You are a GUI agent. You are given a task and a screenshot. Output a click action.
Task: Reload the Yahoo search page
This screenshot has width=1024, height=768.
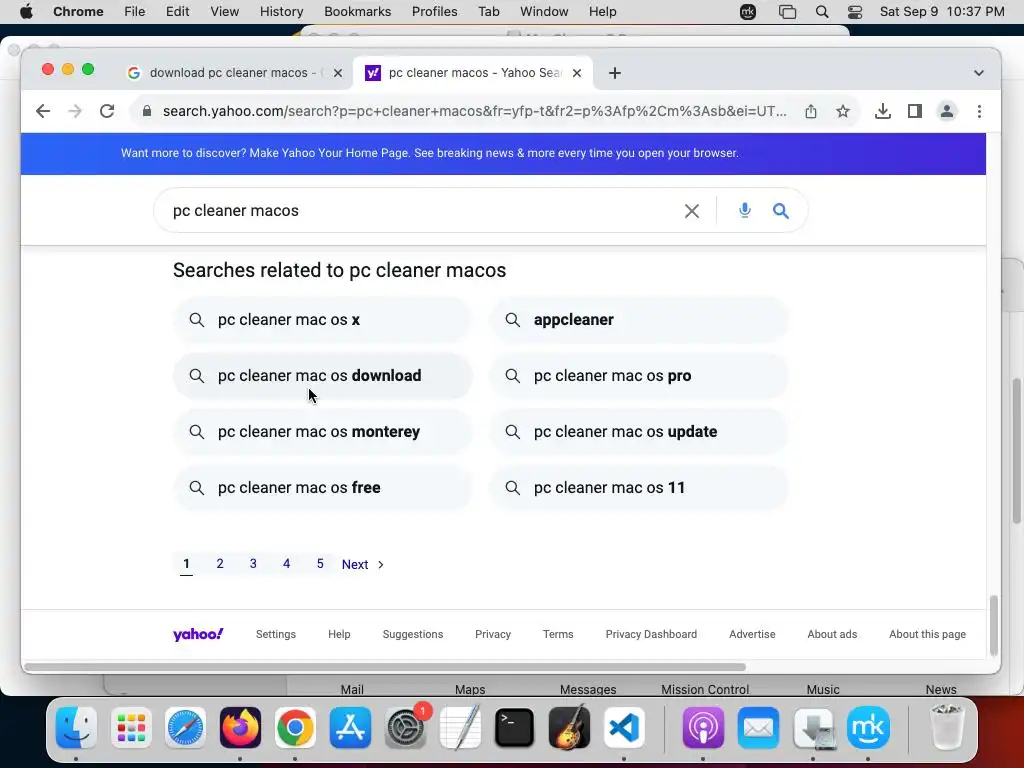(x=107, y=111)
